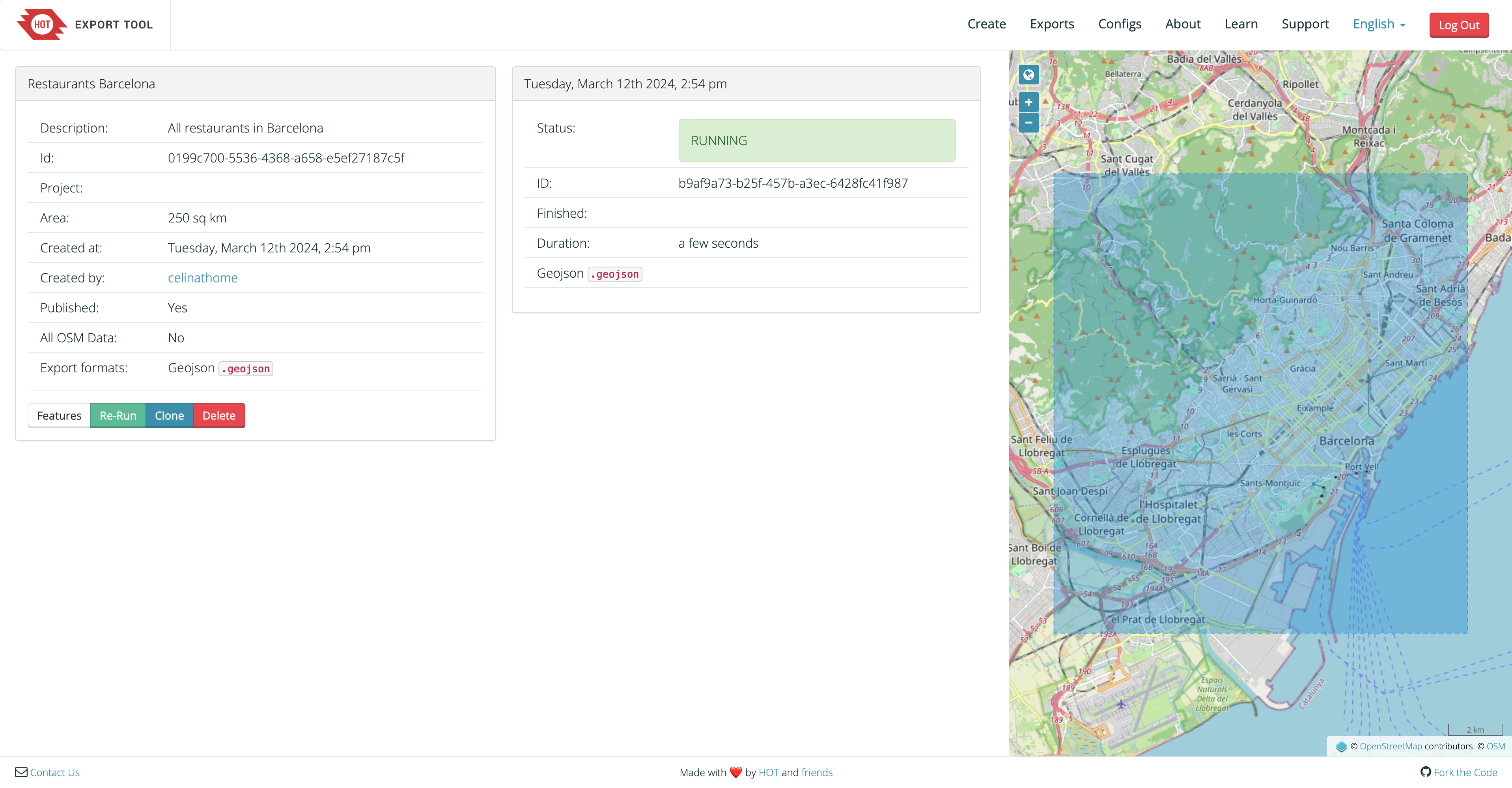Click the map attribution layers icon
The height and width of the screenshot is (788, 1512).
click(x=1341, y=746)
